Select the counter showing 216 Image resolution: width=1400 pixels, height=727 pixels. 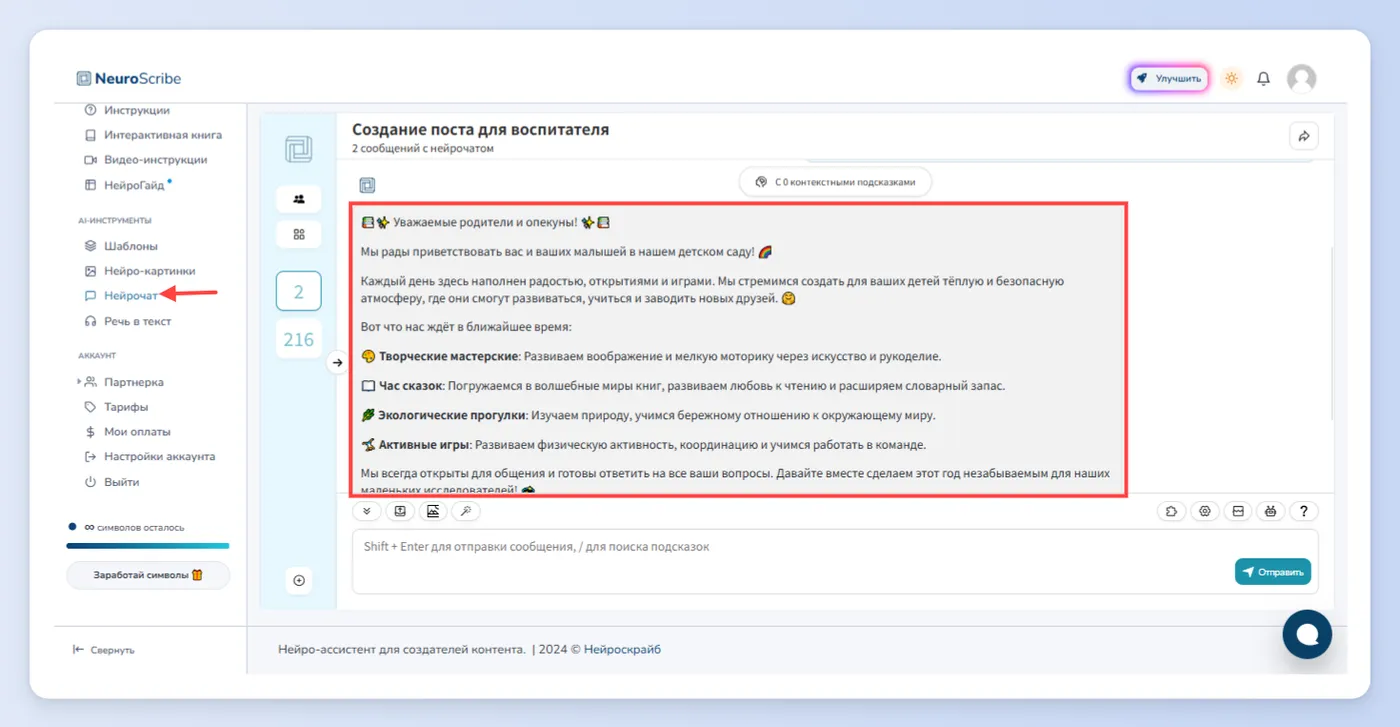click(299, 340)
